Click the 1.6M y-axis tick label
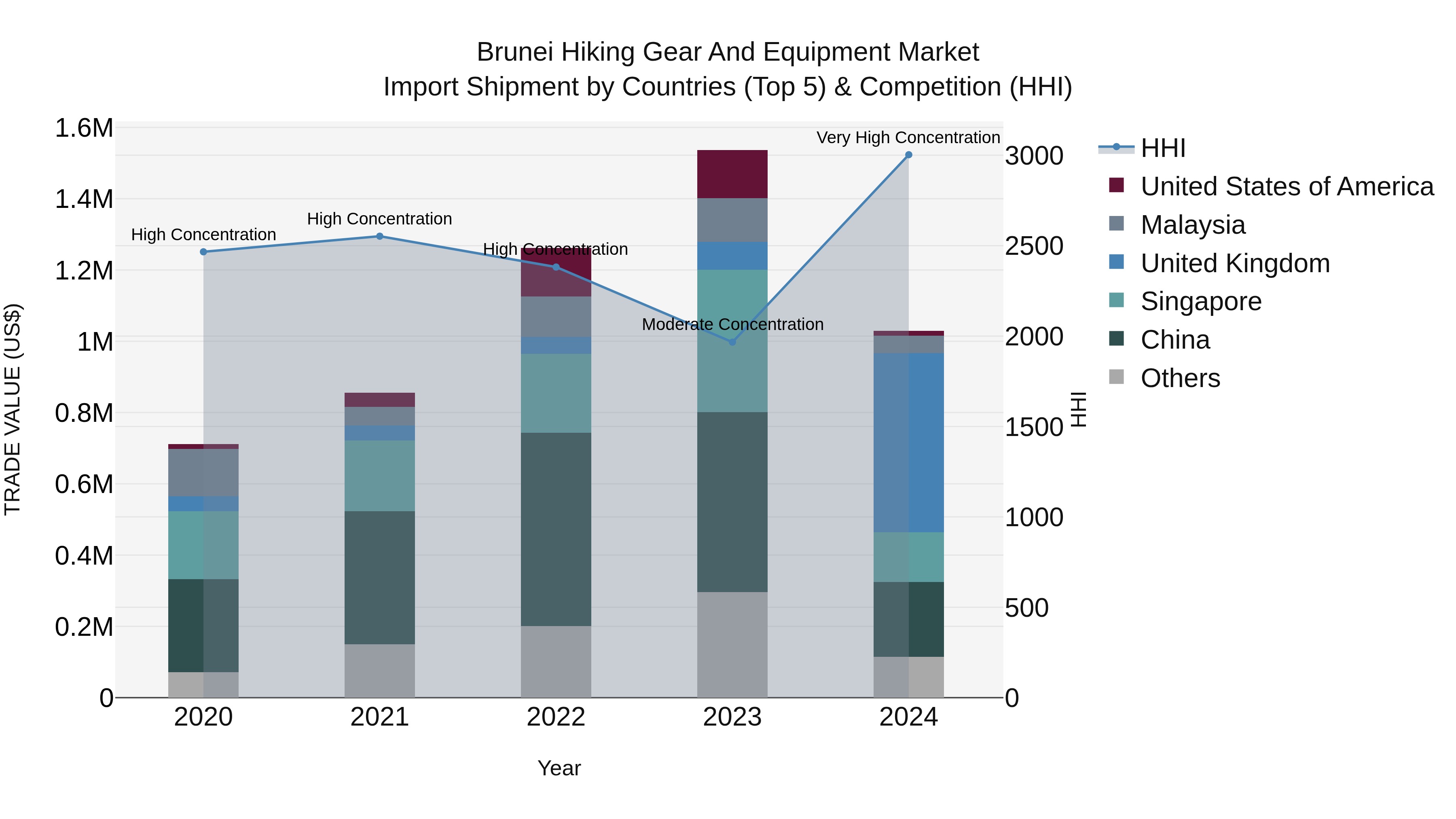1456x819 pixels. tap(84, 128)
